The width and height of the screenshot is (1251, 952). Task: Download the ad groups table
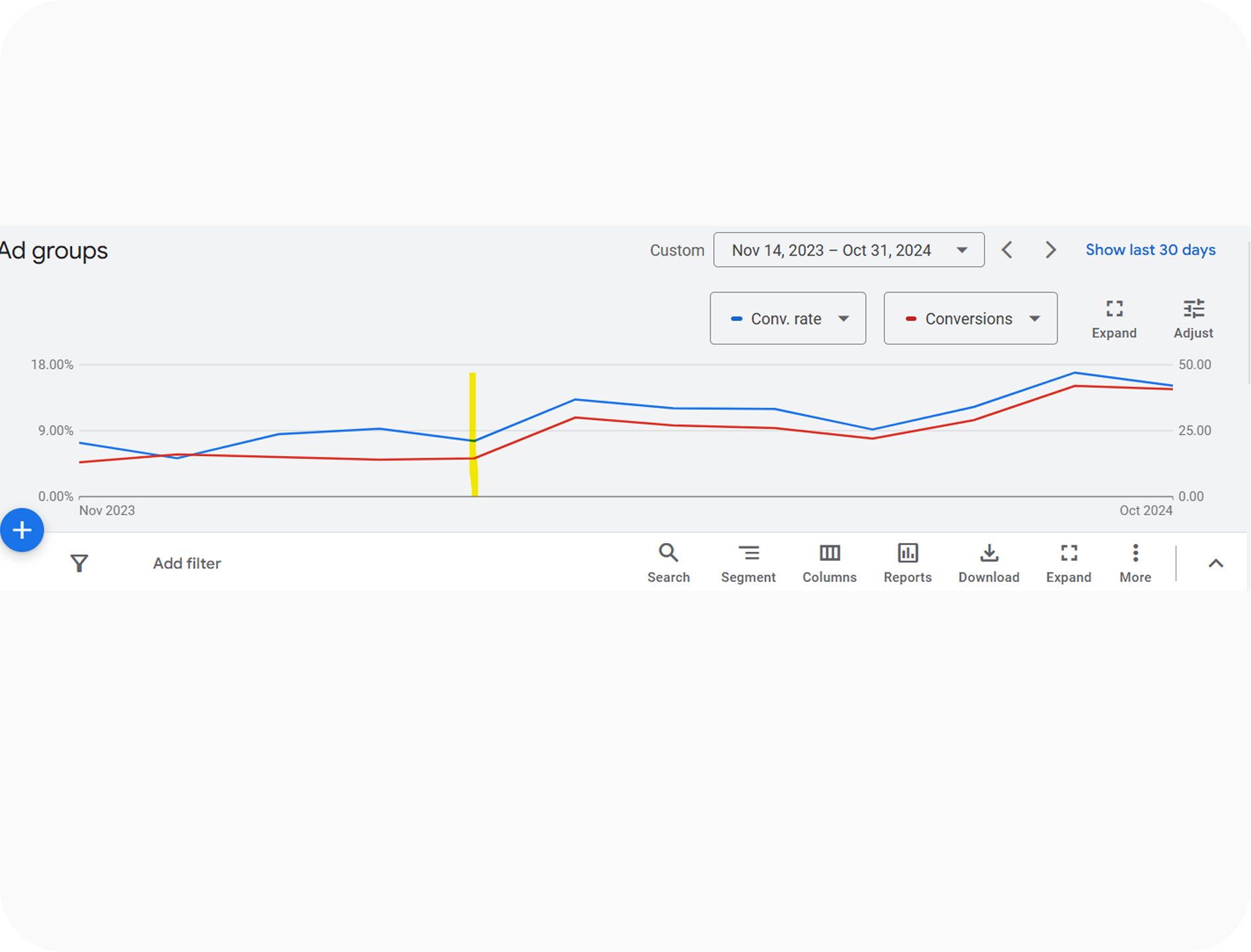pos(989,563)
